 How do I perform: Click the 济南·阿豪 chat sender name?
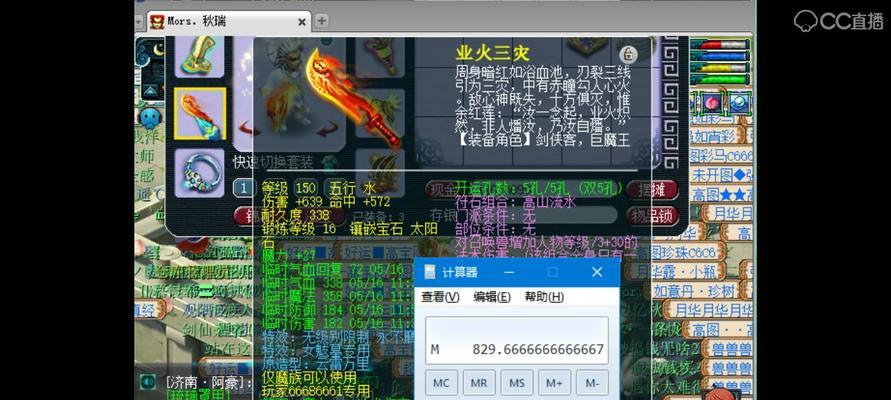[208, 382]
